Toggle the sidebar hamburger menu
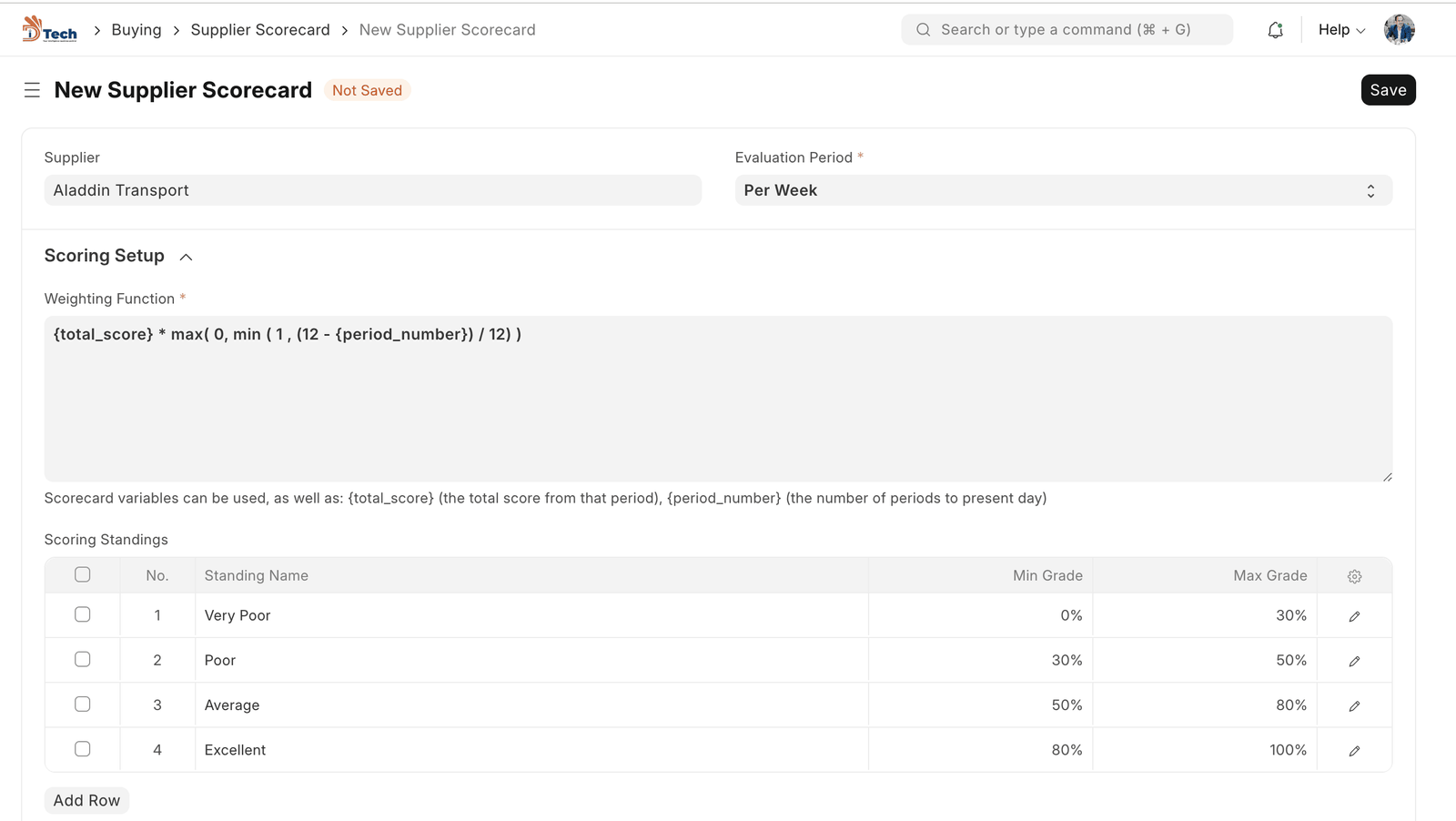Image resolution: width=1456 pixels, height=821 pixels. (x=32, y=90)
